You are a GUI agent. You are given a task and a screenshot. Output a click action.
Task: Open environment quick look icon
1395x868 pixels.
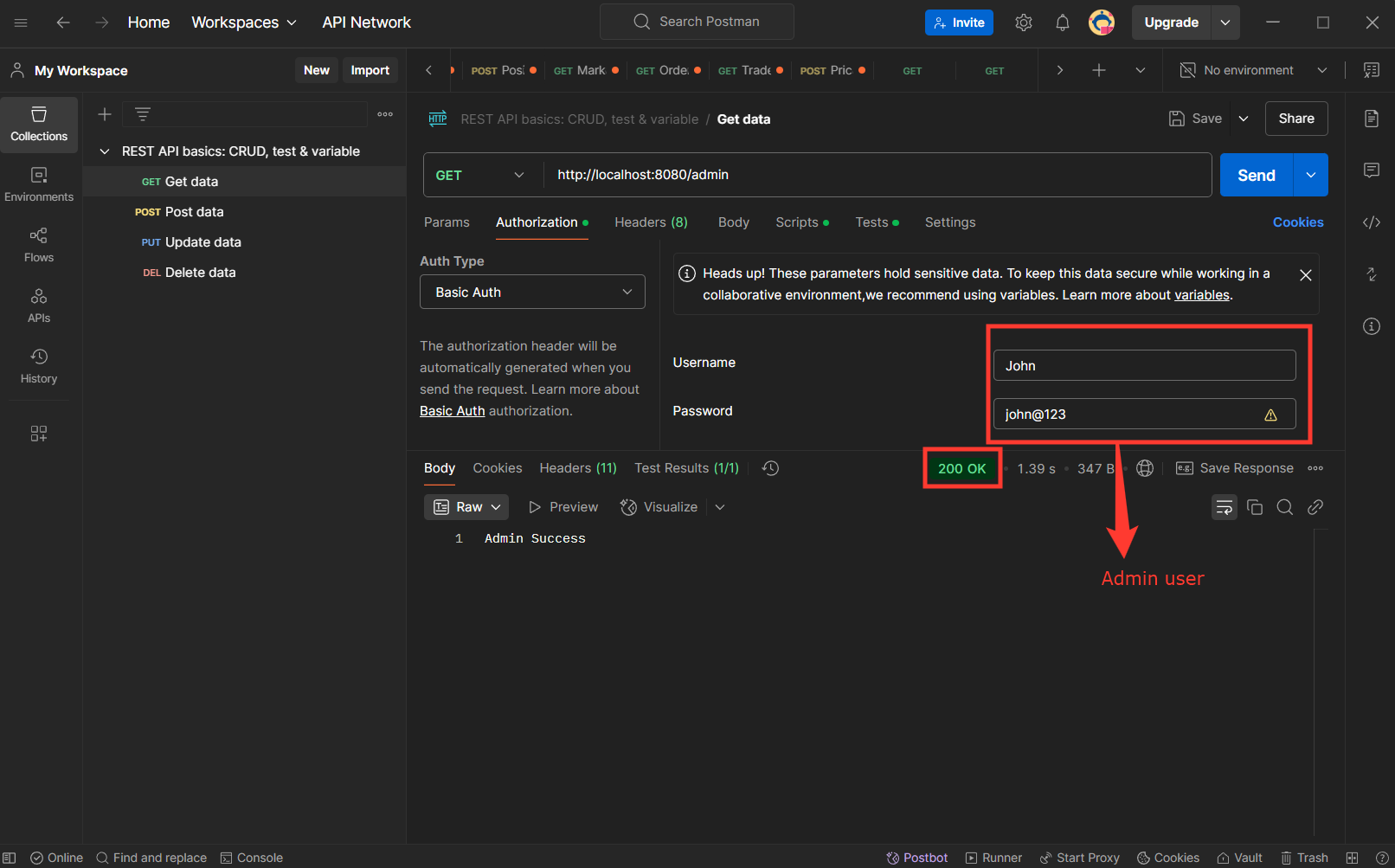pos(1372,70)
